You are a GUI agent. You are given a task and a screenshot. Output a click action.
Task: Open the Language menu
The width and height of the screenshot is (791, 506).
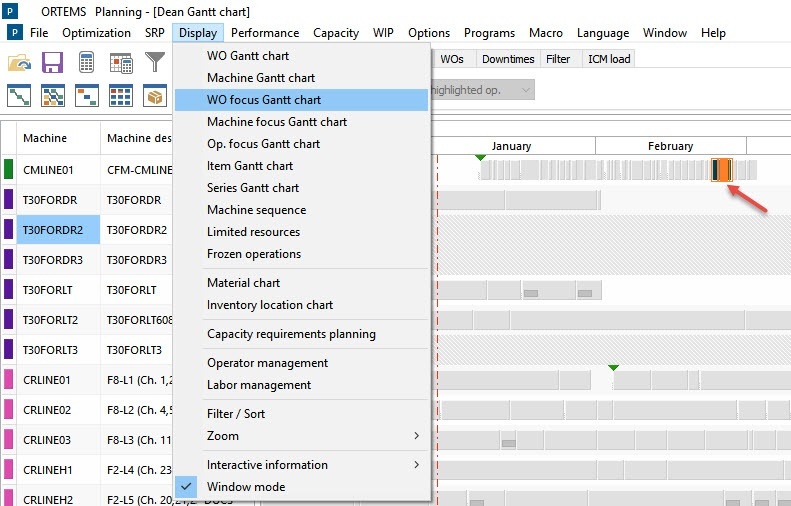(x=603, y=33)
